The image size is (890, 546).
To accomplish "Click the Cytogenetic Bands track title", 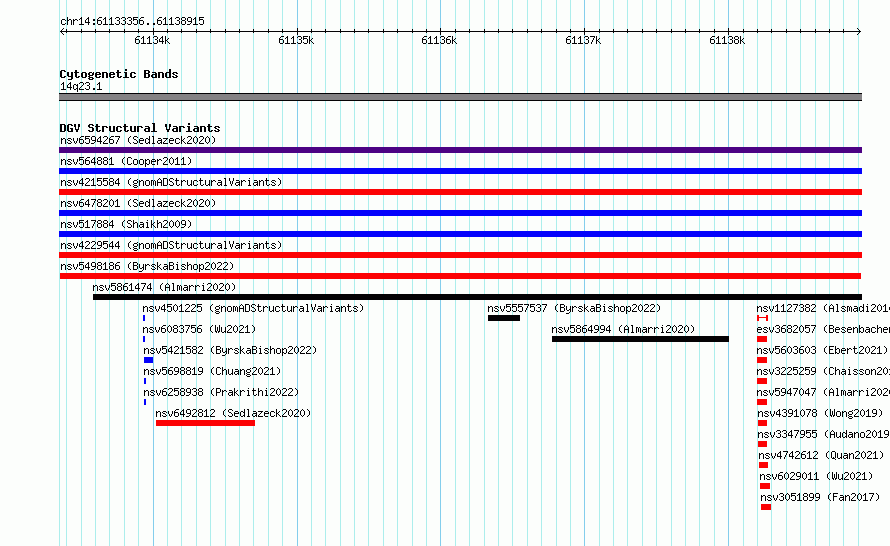I will point(119,74).
